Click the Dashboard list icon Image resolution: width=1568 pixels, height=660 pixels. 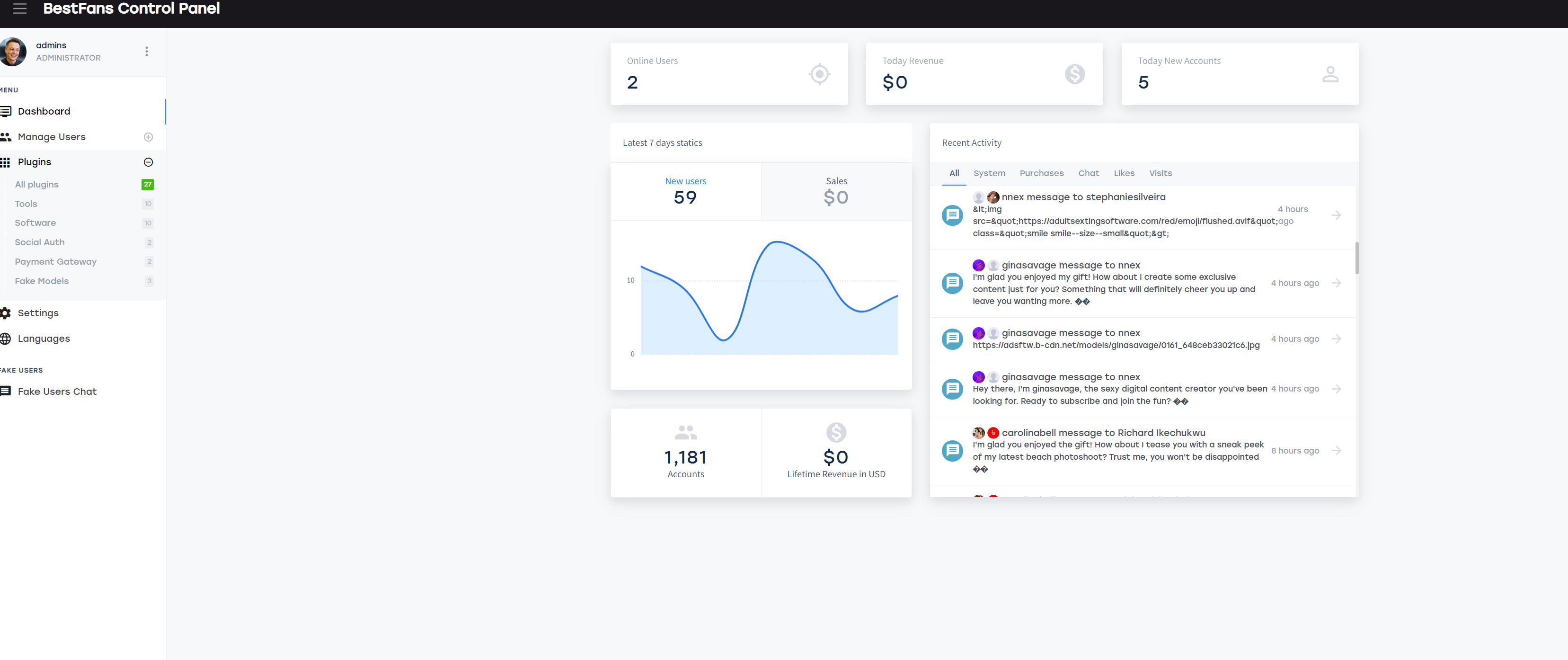(x=6, y=111)
